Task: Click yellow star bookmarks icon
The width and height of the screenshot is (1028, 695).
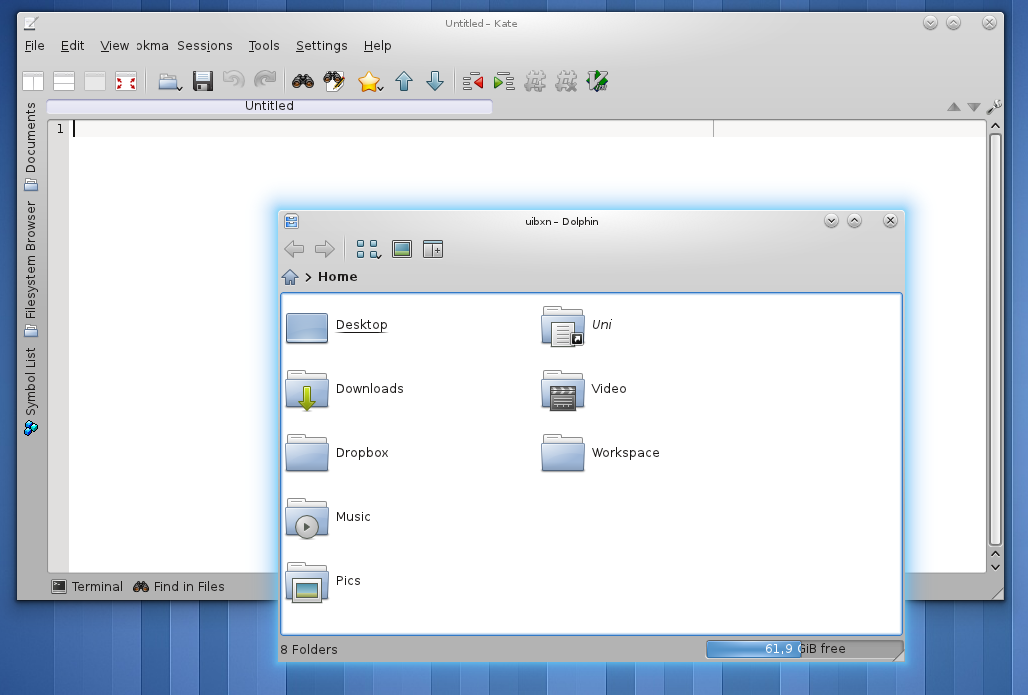Action: (368, 81)
